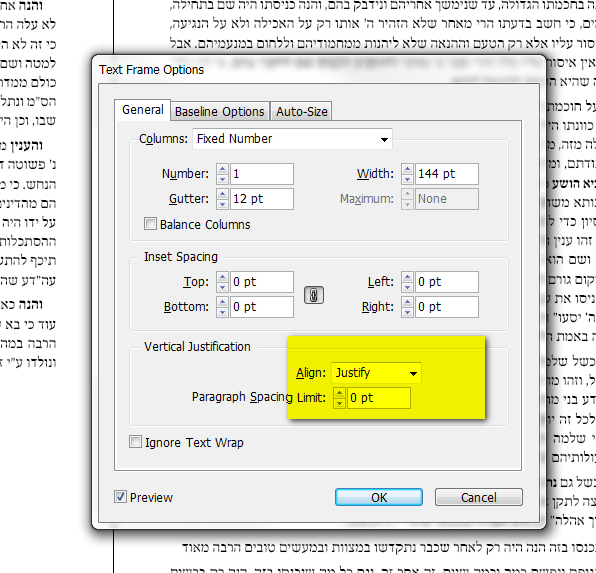Increase column Width using up stepper

(407, 169)
